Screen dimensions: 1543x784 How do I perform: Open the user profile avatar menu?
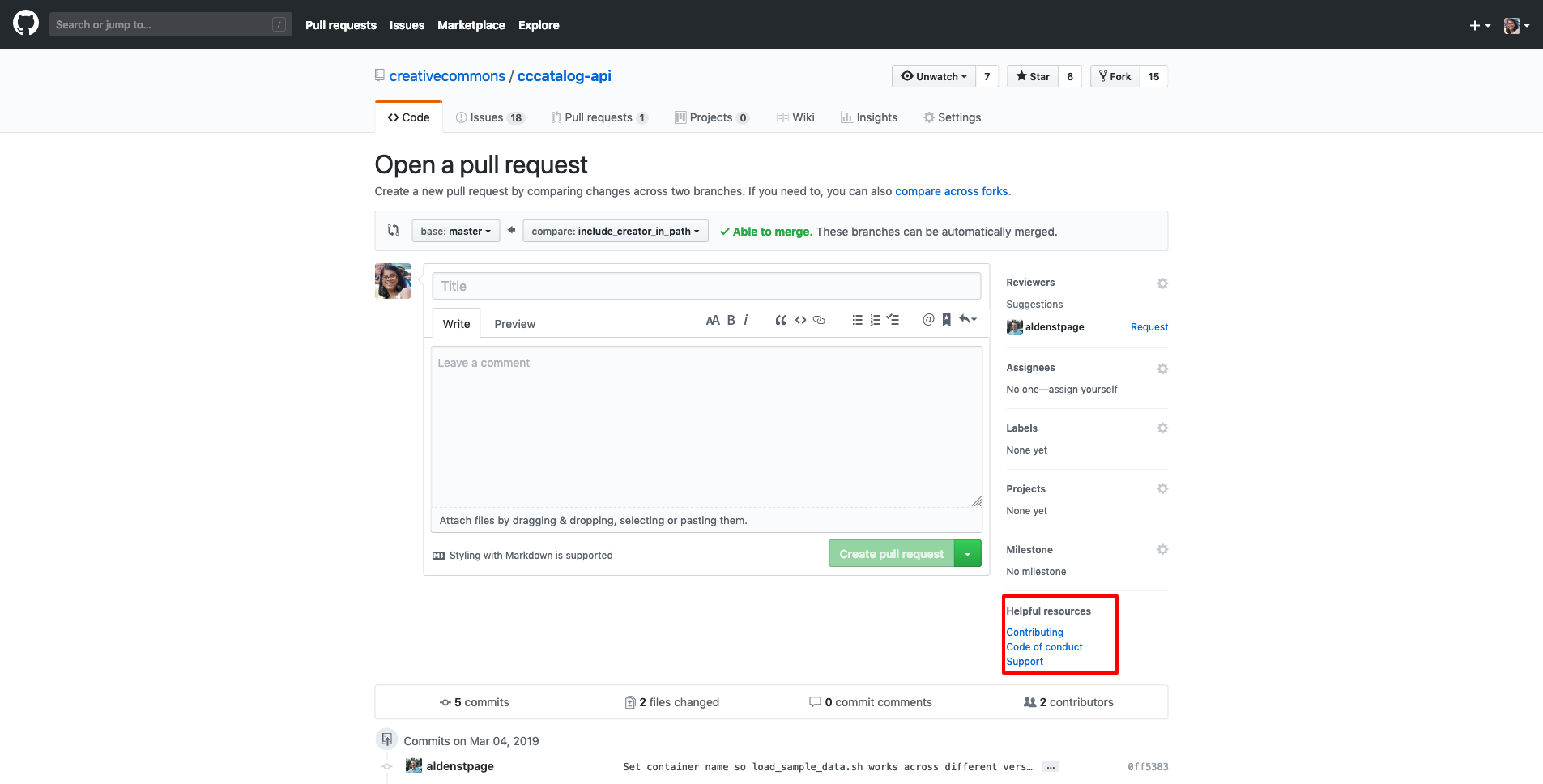click(x=1516, y=25)
